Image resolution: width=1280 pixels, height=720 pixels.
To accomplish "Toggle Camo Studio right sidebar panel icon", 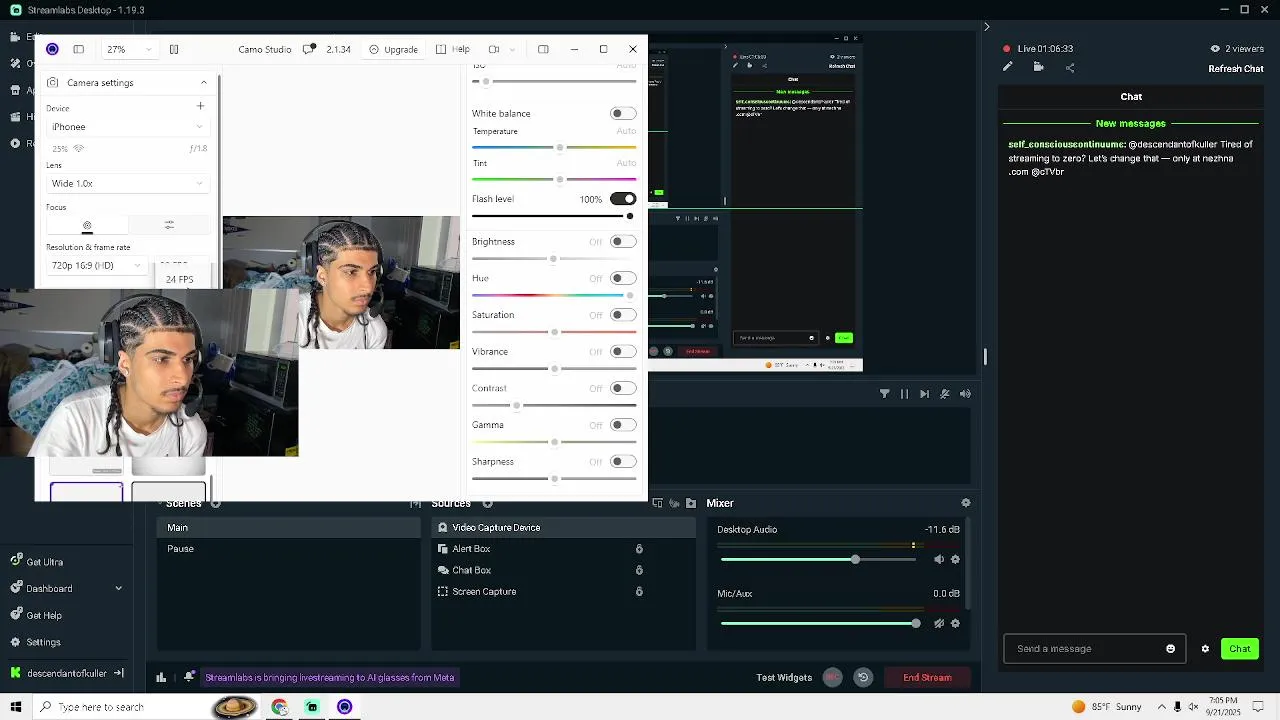I will [x=543, y=49].
